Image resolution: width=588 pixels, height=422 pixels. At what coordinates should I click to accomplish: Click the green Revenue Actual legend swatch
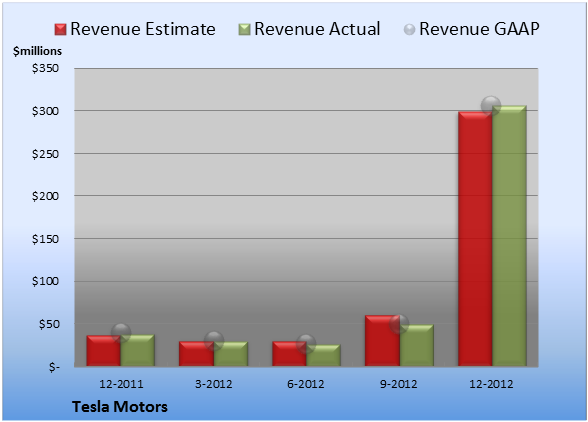[244, 29]
